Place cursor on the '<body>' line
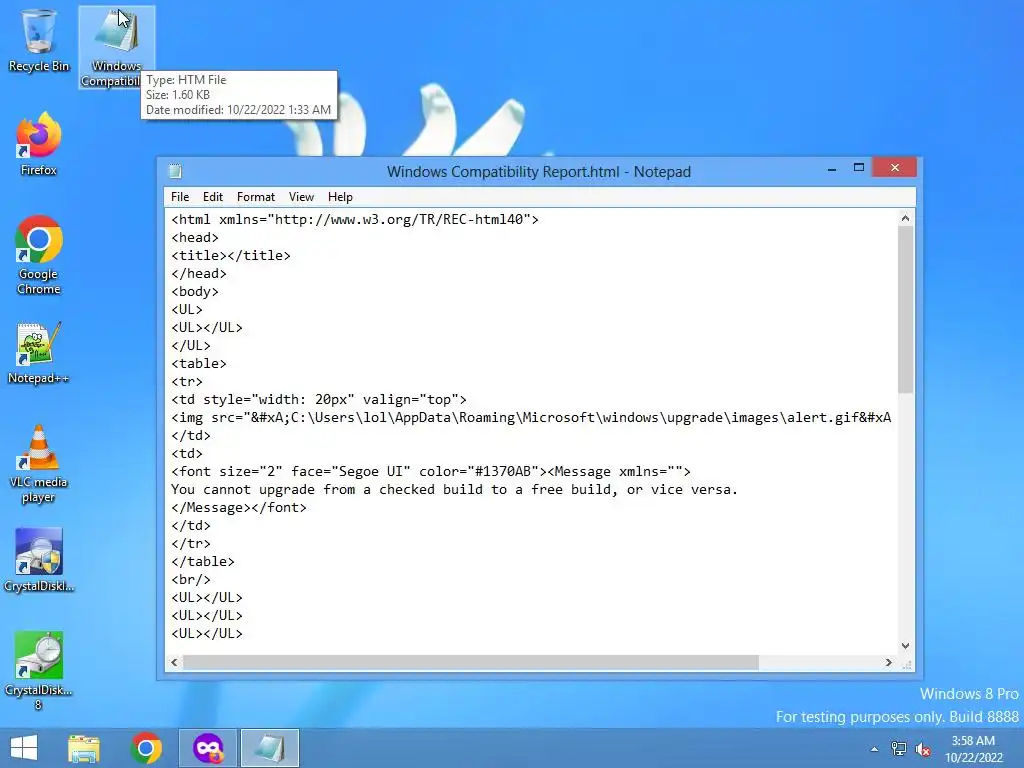1024x768 pixels. point(195,291)
